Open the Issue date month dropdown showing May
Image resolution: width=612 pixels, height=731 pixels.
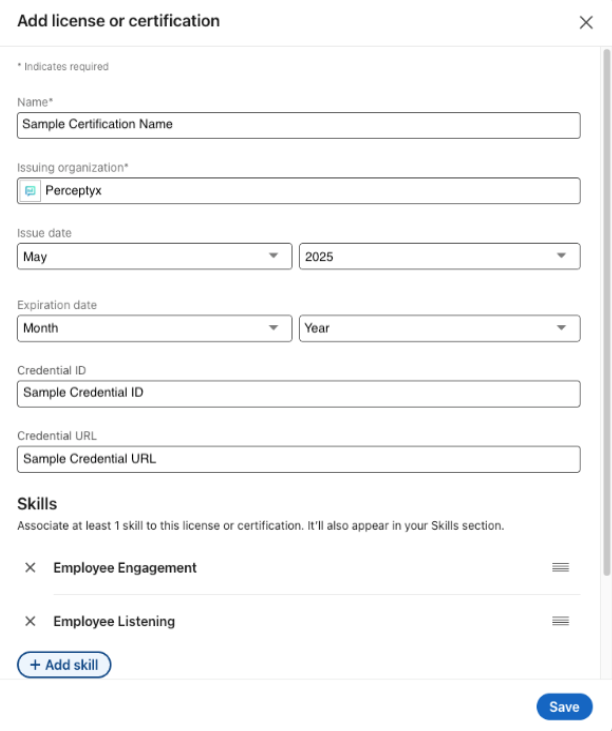coord(155,256)
